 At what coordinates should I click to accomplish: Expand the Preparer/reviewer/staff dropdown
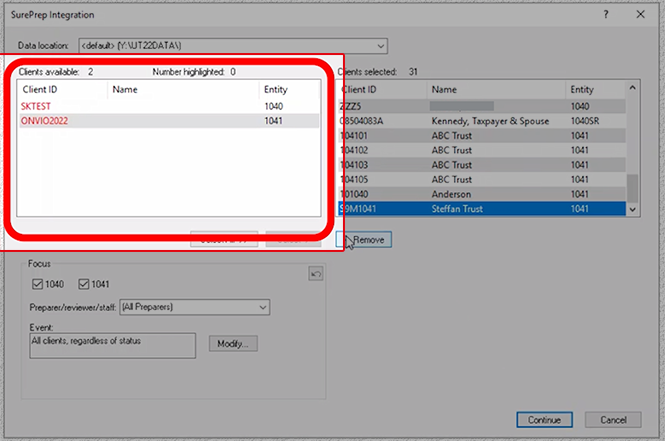pos(264,307)
